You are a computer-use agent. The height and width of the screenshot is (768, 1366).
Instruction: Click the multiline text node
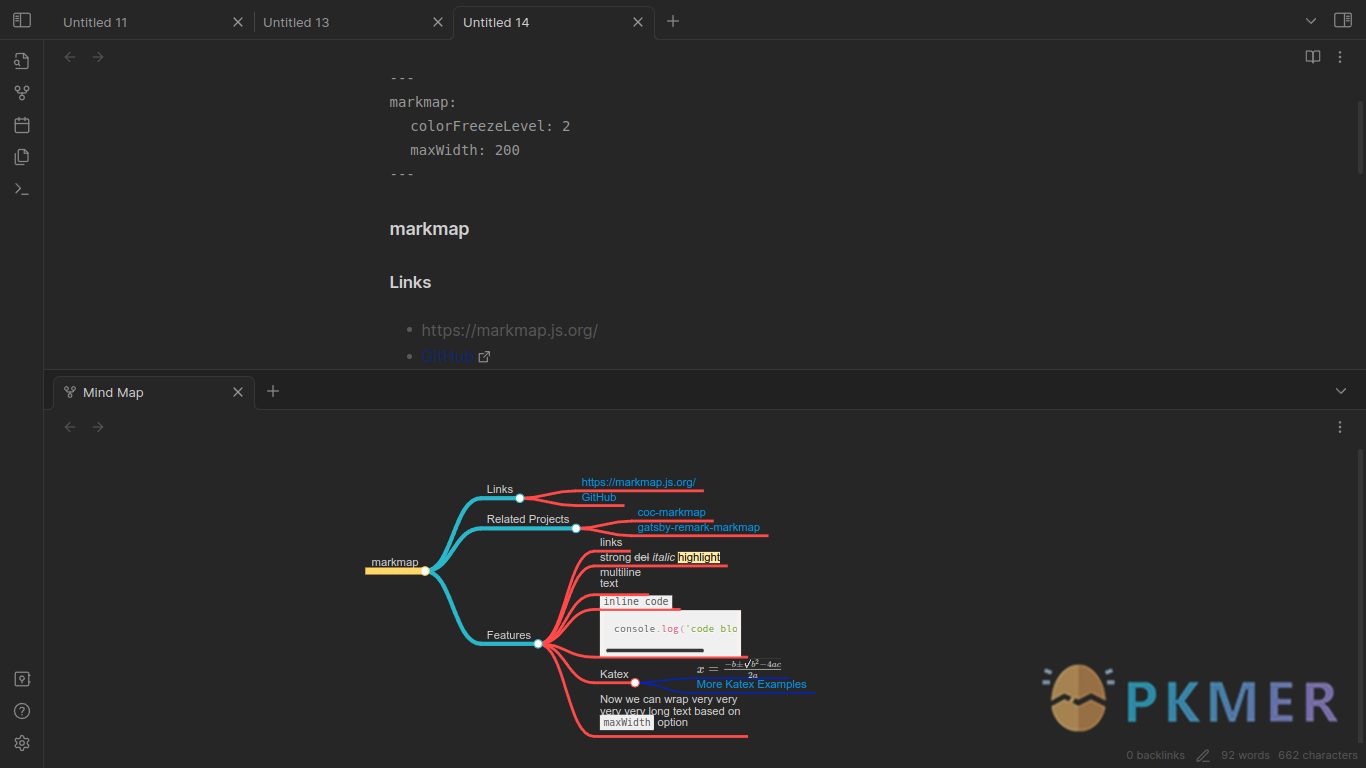(620, 578)
